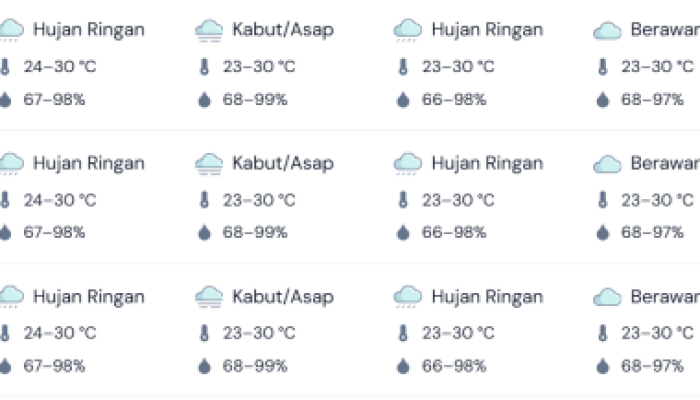Click thermometer icon under Kabut/Asap in bottom row
This screenshot has width=700, height=400.
205,333
